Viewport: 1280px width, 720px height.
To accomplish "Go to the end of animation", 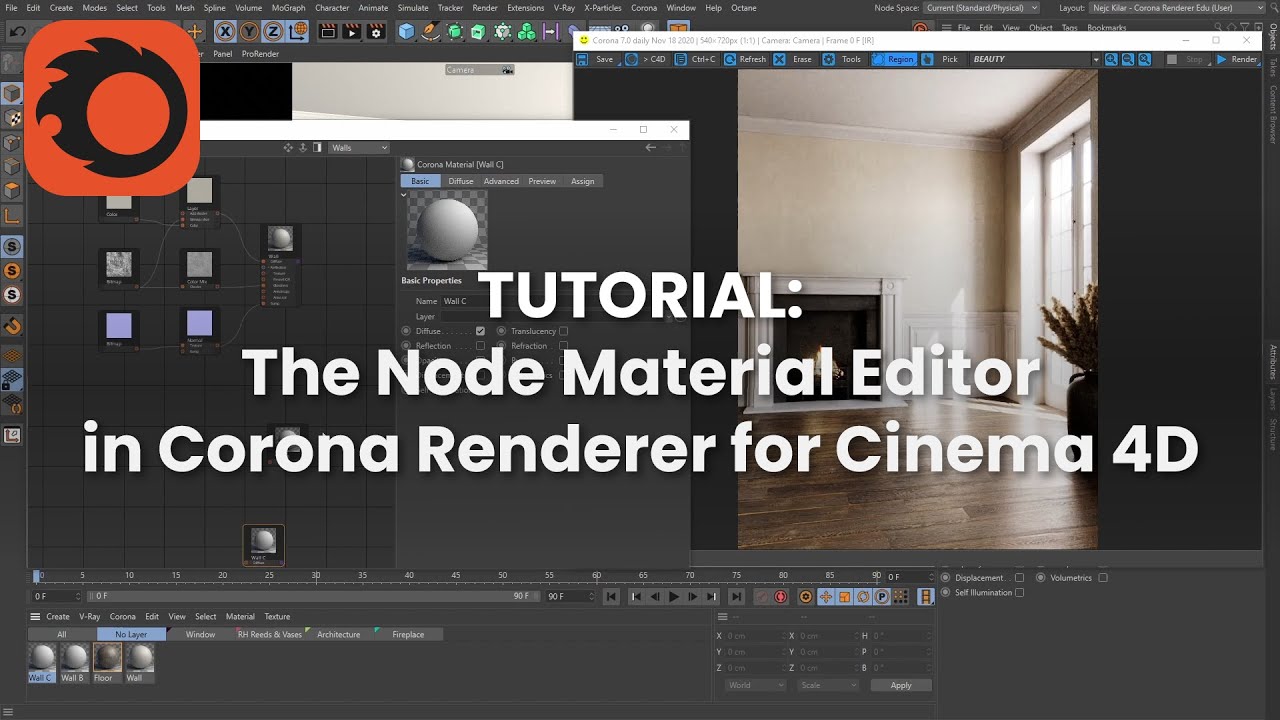I will pyautogui.click(x=736, y=597).
